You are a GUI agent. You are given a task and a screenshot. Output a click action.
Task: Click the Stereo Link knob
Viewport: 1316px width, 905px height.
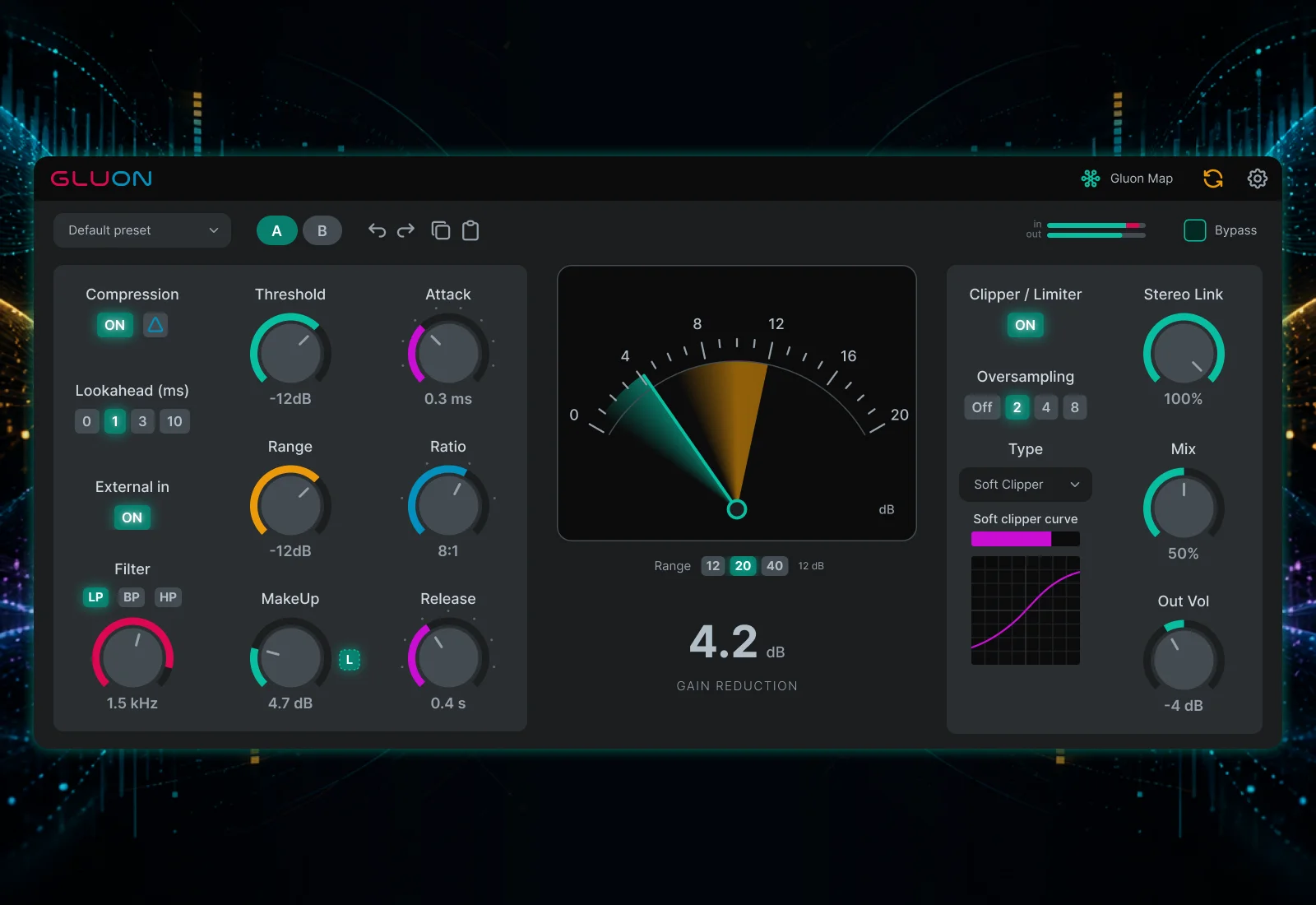pyautogui.click(x=1184, y=352)
